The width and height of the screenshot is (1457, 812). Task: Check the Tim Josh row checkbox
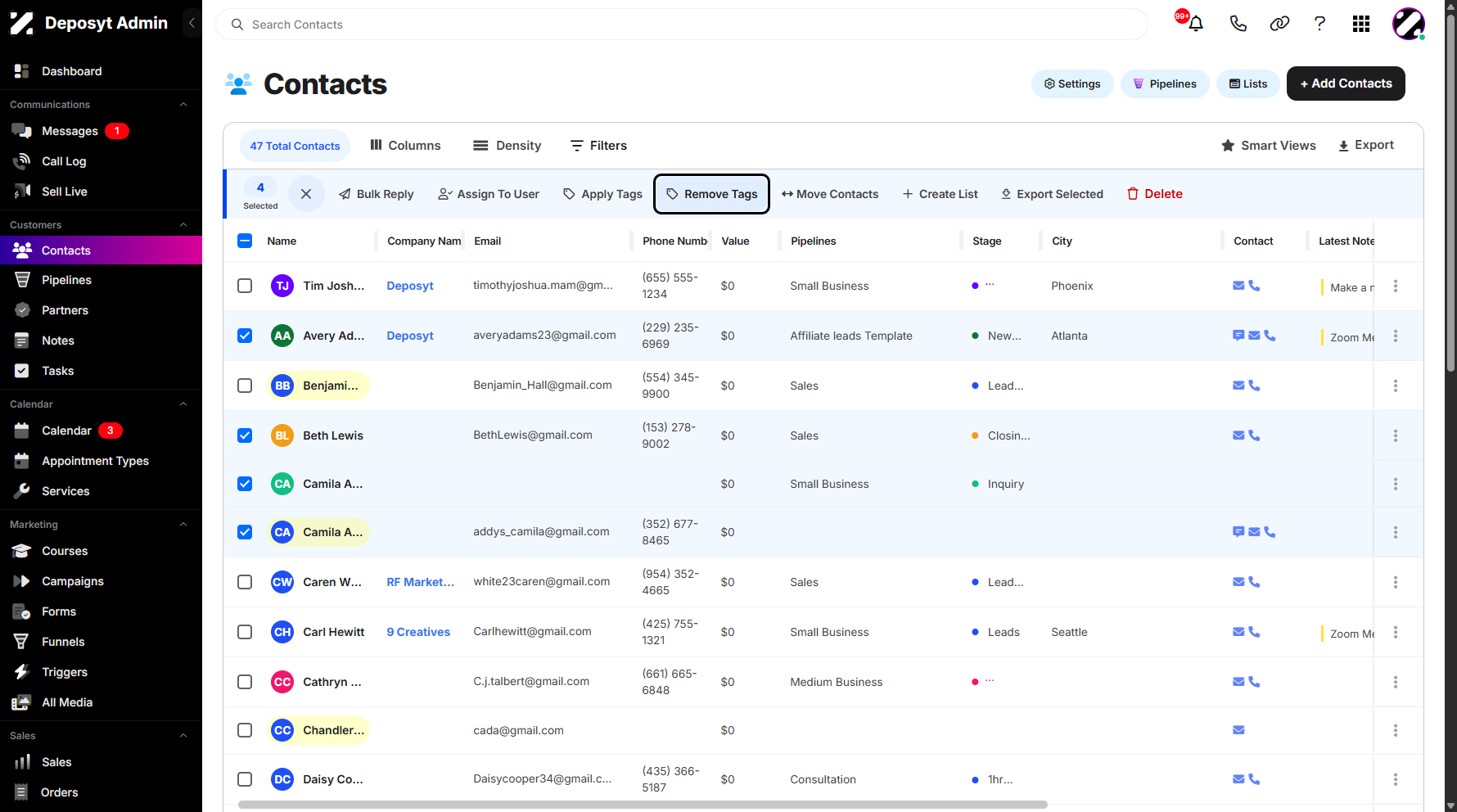[245, 286]
